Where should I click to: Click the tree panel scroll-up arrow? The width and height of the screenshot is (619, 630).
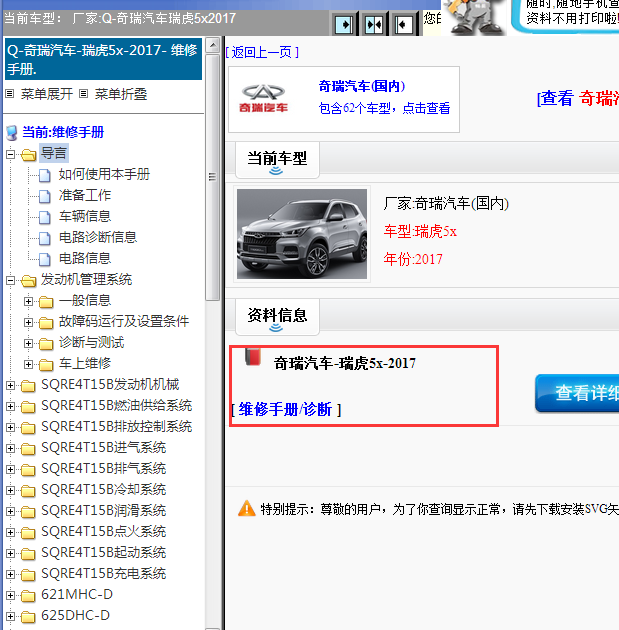(212, 45)
